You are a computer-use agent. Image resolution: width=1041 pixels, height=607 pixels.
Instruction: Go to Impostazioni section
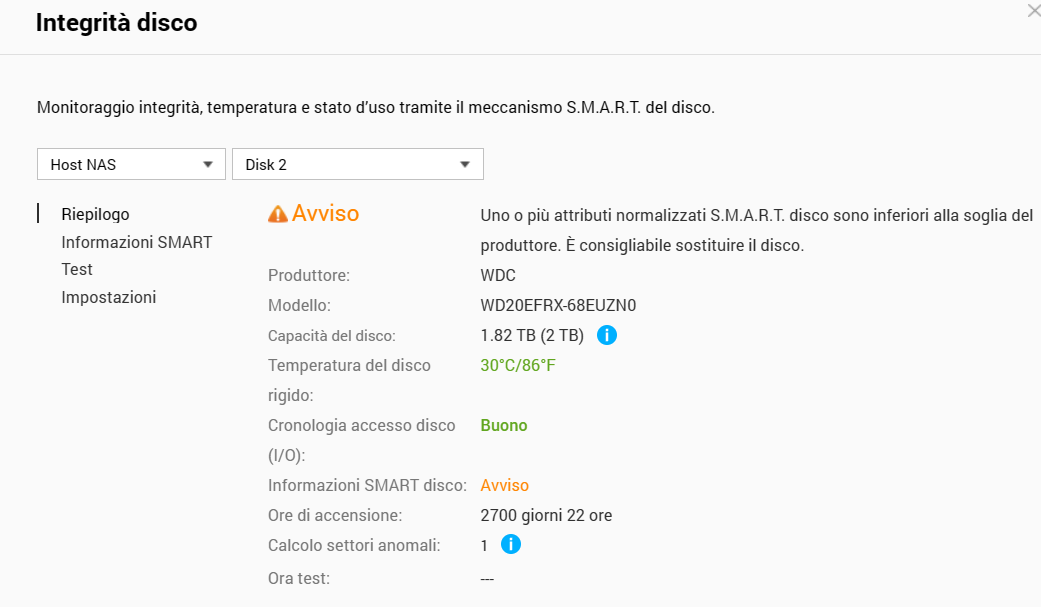(108, 297)
